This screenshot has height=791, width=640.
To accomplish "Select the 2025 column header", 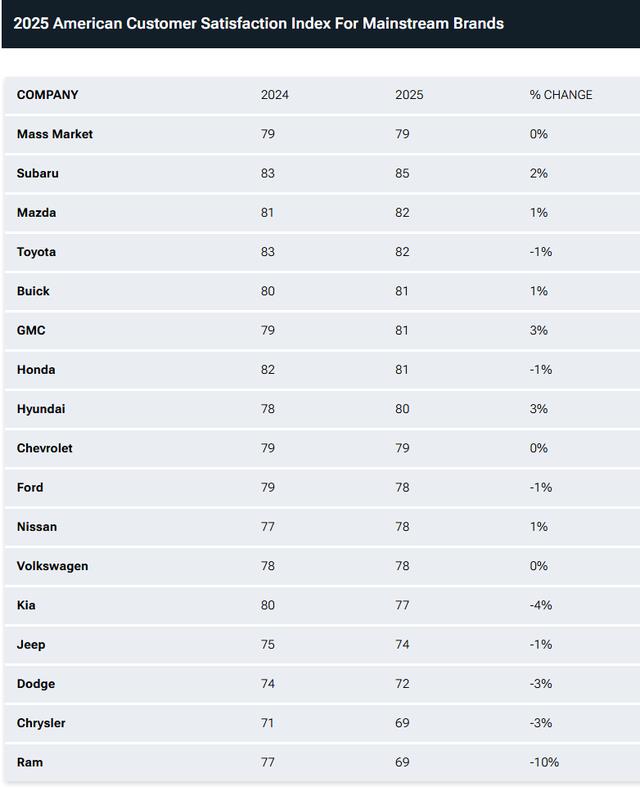I will [409, 95].
